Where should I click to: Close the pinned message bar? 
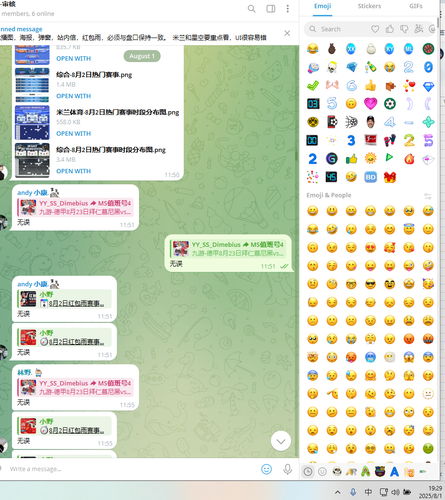coord(287,33)
